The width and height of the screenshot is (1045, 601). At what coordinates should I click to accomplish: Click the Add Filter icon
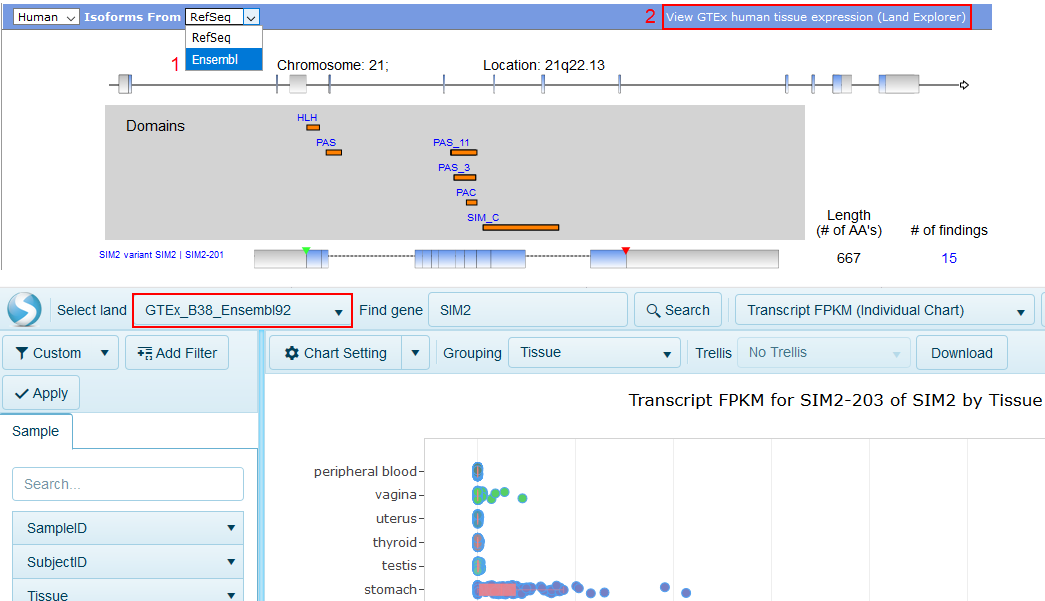(x=145, y=353)
